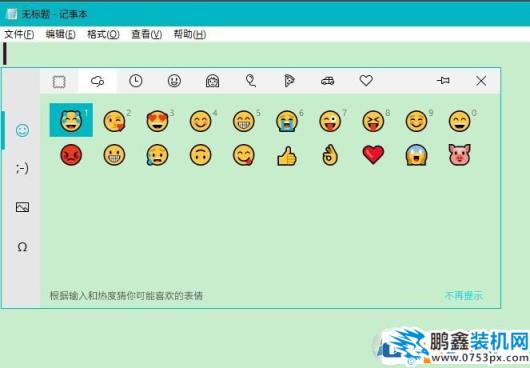Viewport: 530px width, 368px height.
Task: Open the car transport category tab
Action: tap(328, 81)
